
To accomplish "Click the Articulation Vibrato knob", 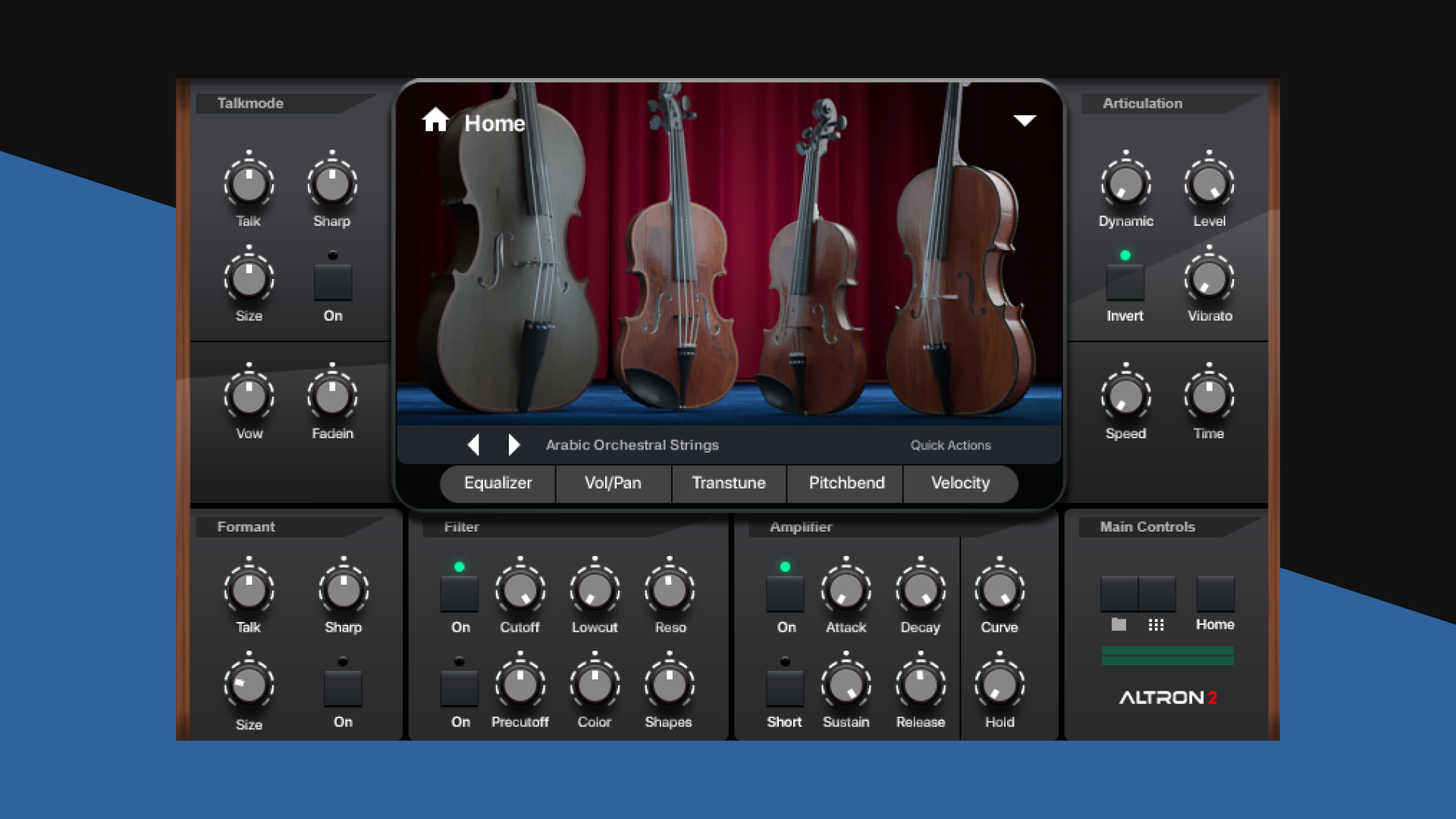I will pyautogui.click(x=1209, y=280).
